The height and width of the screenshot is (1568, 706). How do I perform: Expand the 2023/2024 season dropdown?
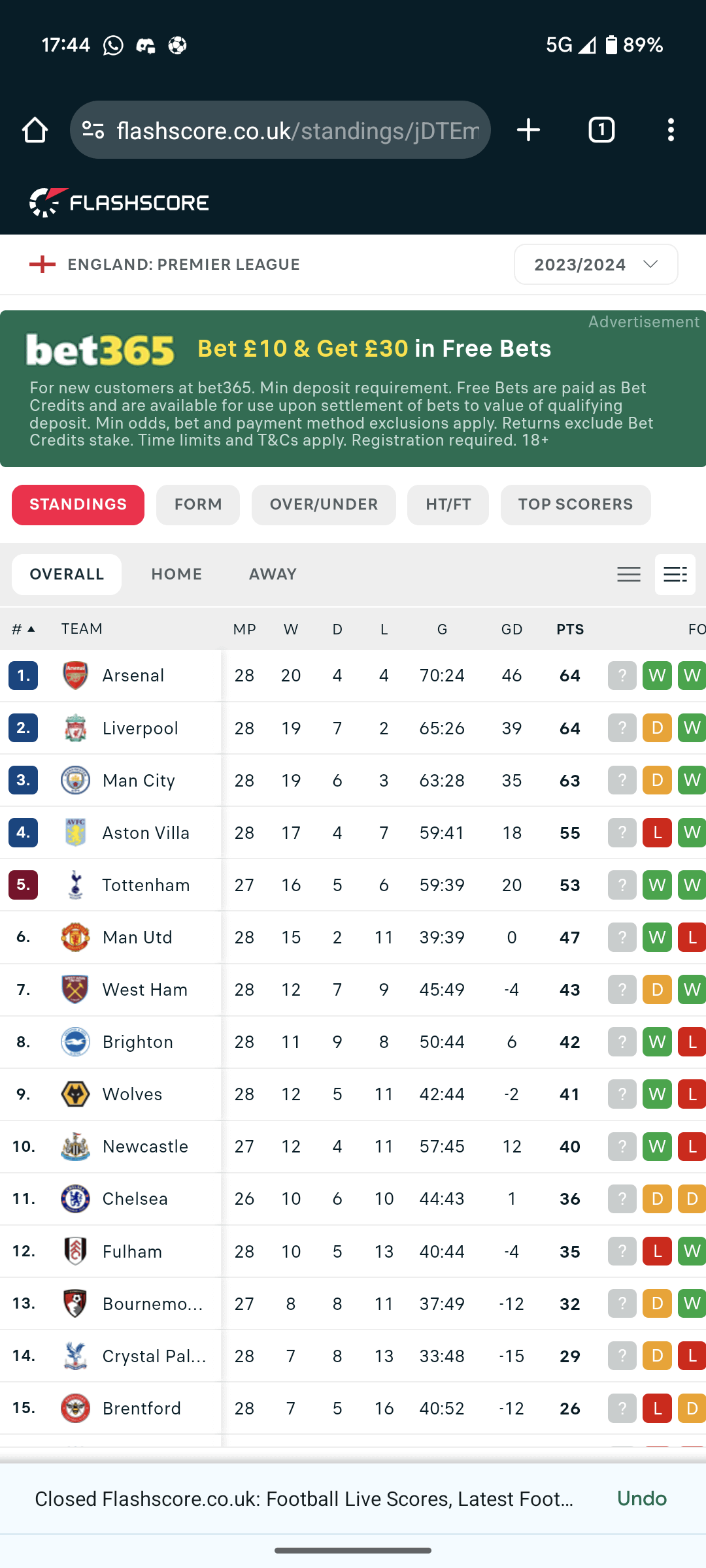[596, 265]
